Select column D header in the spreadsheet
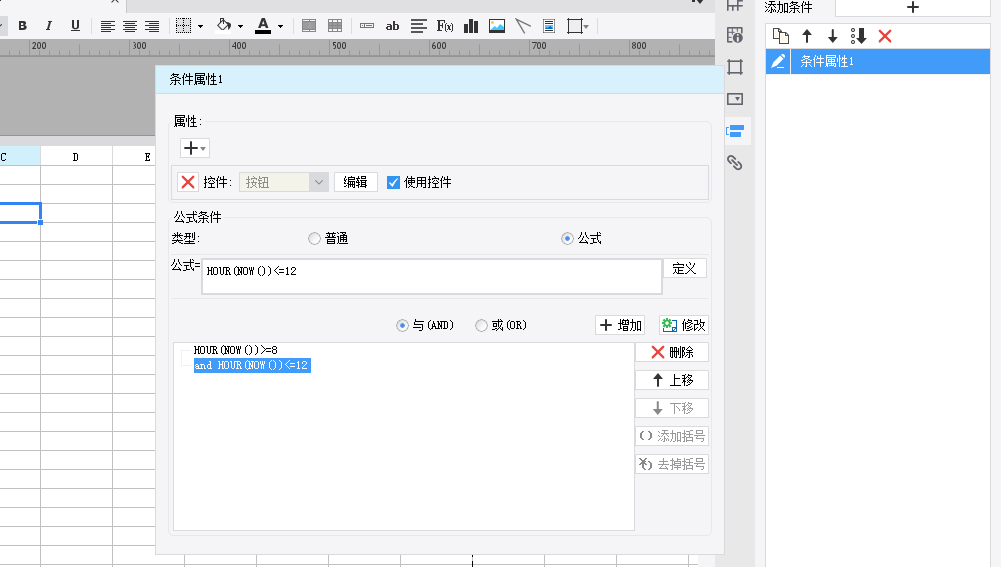Screen dimensions: 1001x567 (x=76, y=156)
